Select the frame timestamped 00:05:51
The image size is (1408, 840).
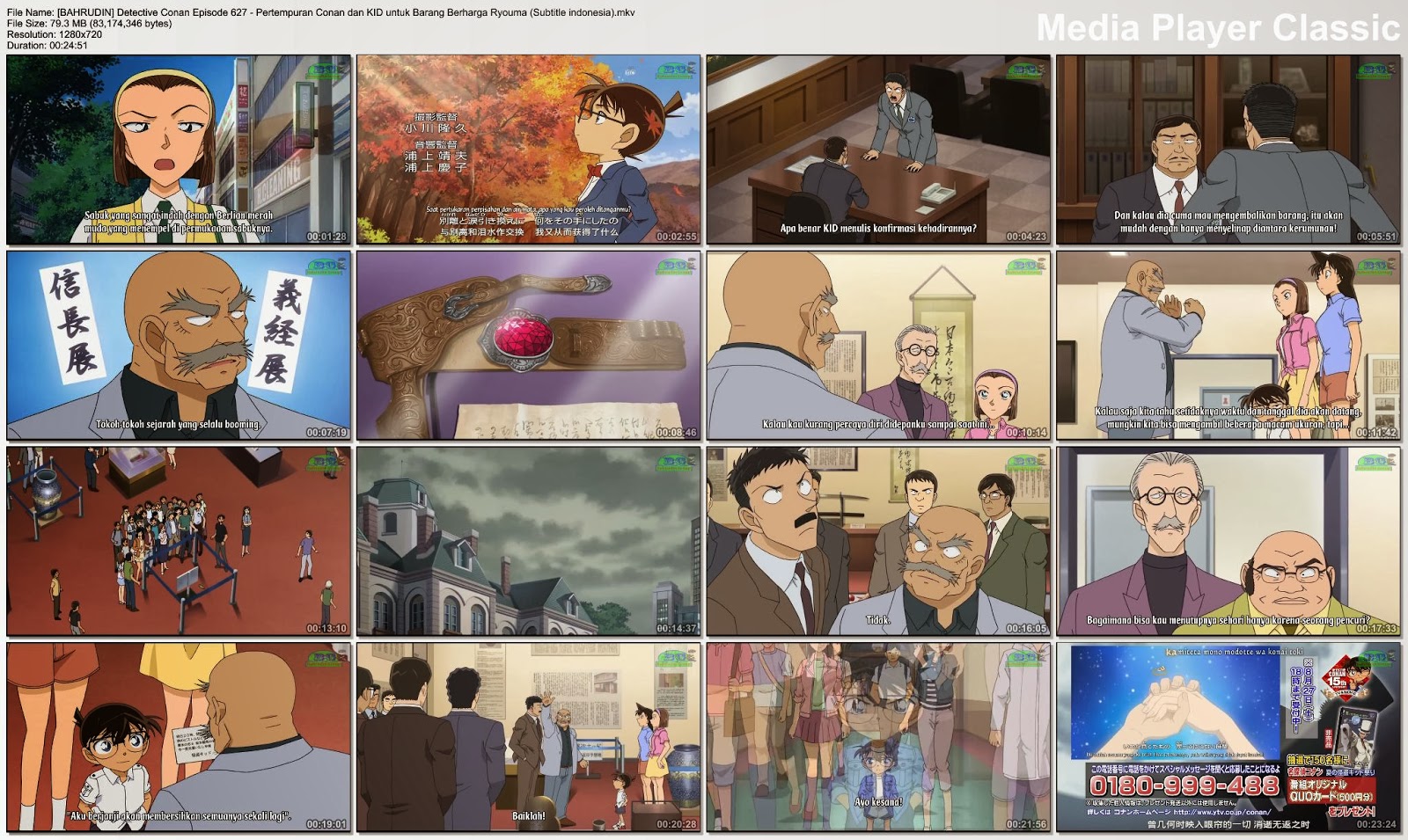(x=1228, y=150)
